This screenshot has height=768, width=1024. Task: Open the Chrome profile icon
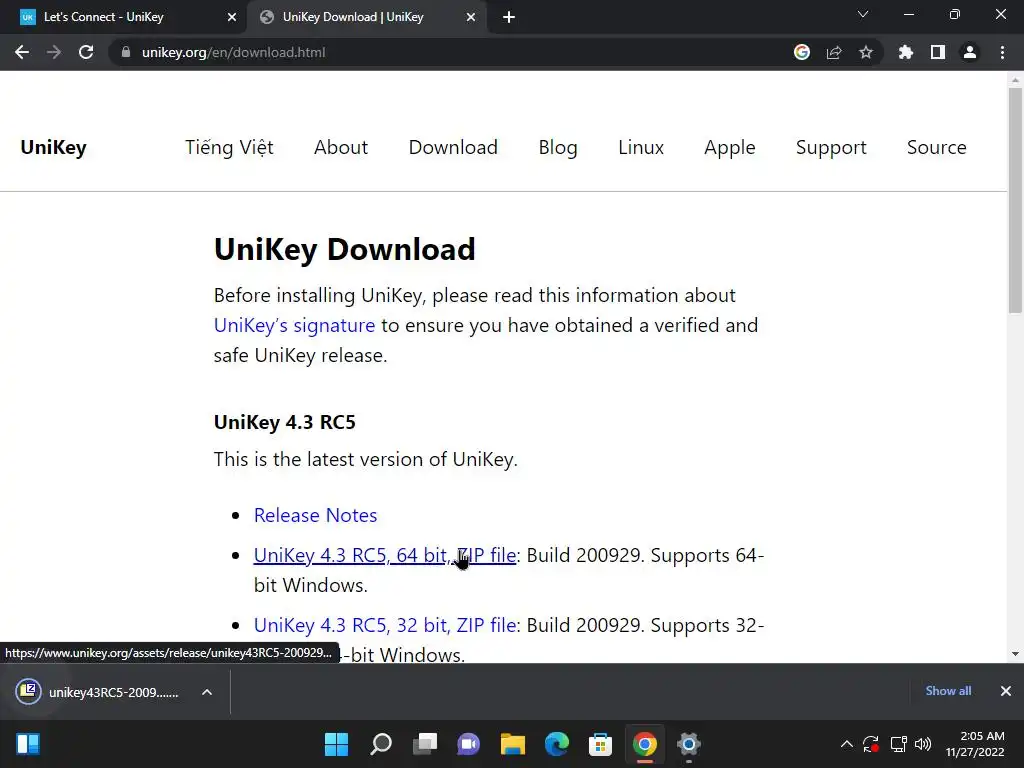[x=969, y=52]
